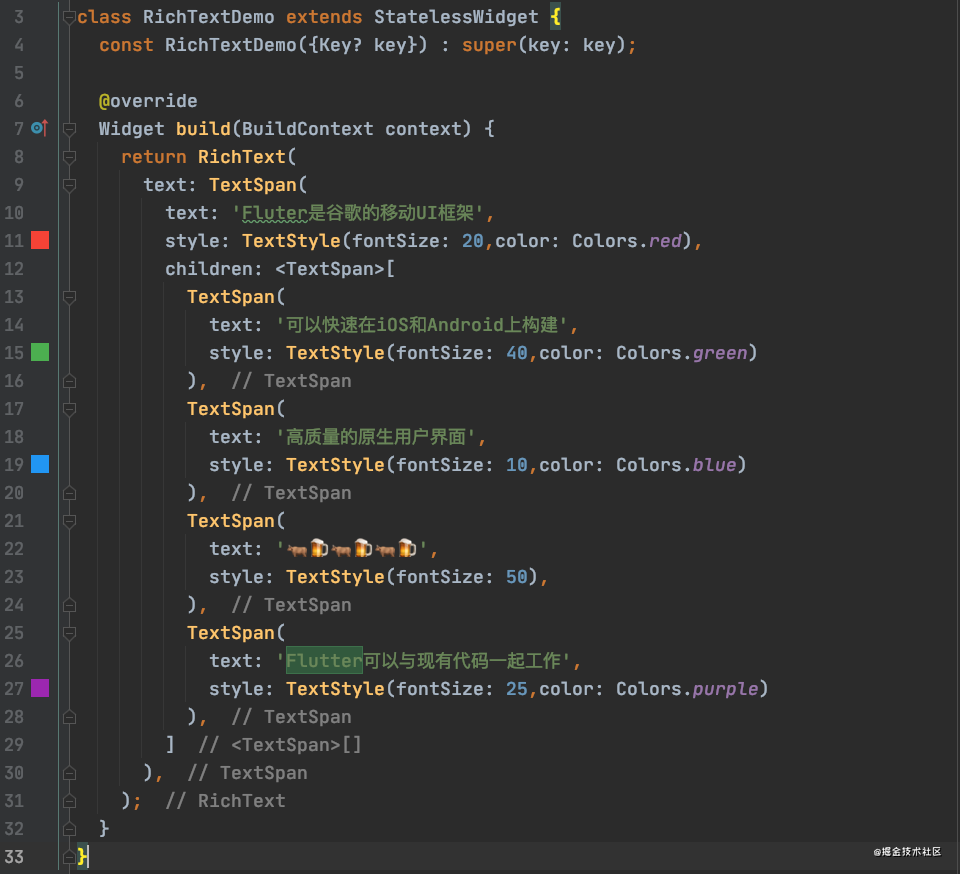Click fold end marker on line 31
Image resolution: width=960 pixels, height=874 pixels.
coord(69,801)
